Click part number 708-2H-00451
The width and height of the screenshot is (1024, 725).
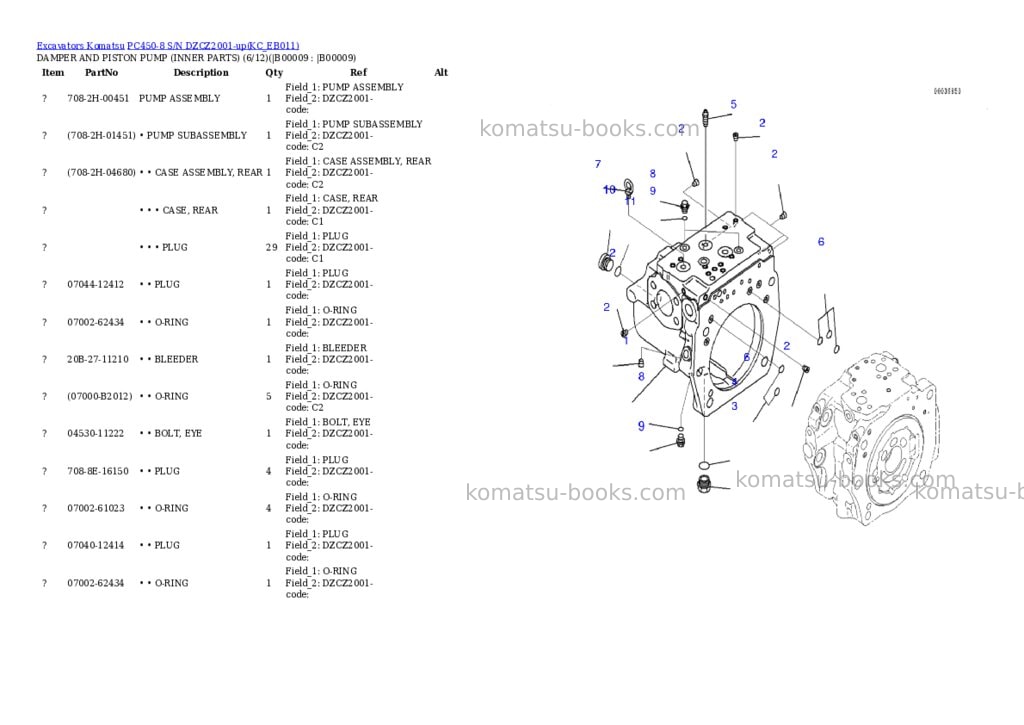point(98,99)
